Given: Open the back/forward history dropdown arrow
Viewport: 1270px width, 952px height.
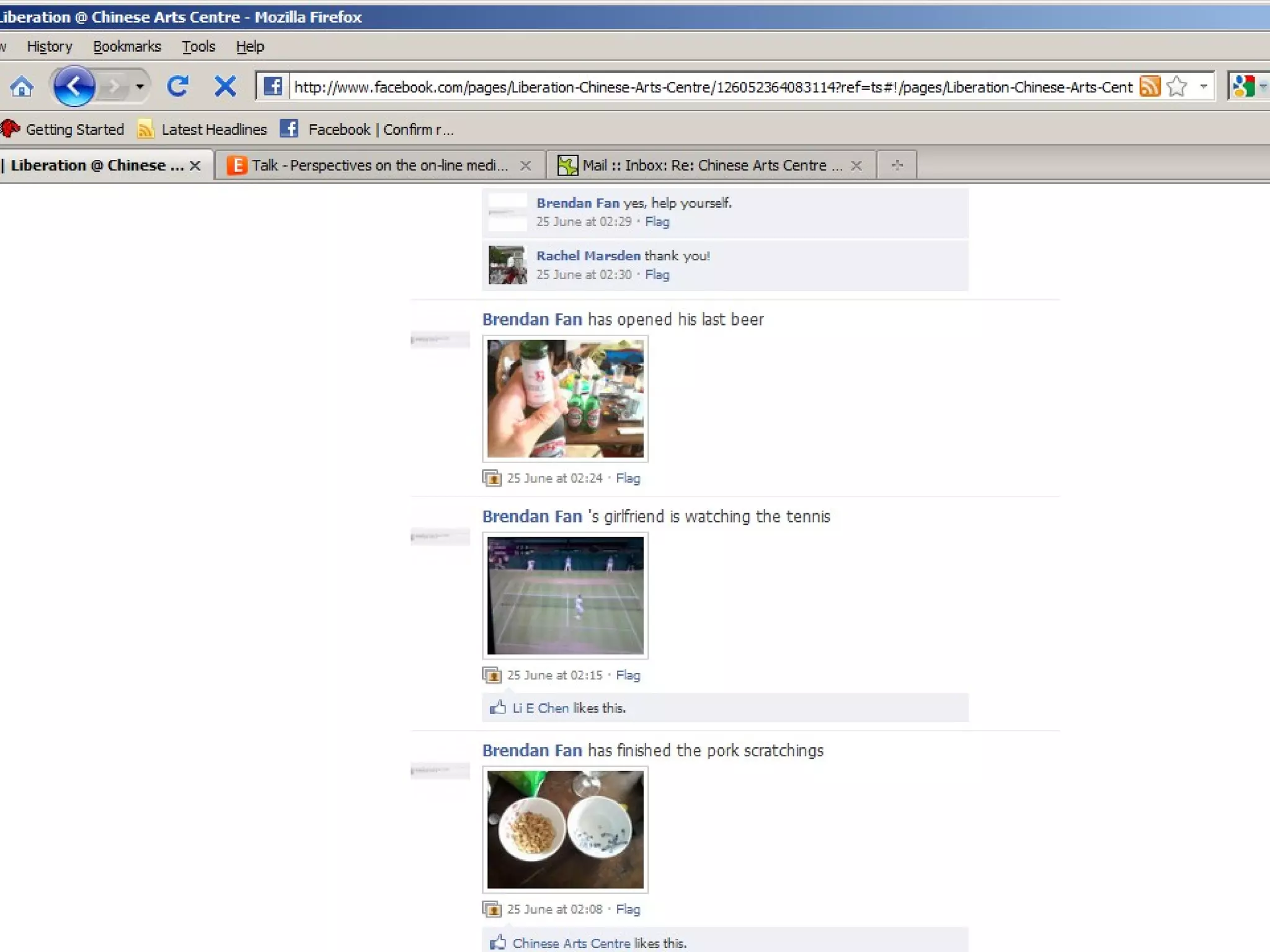Looking at the screenshot, I should (x=140, y=86).
